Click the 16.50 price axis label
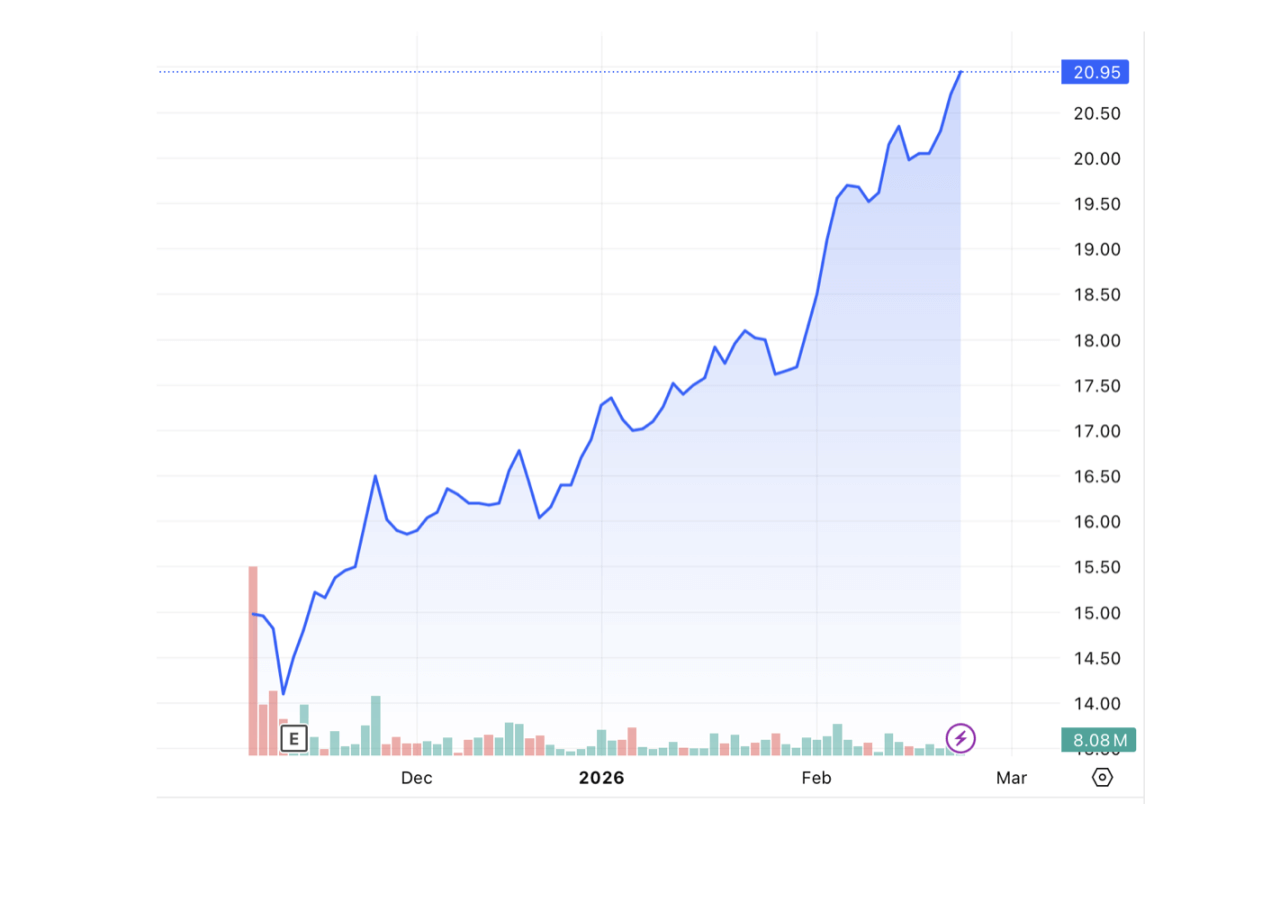This screenshot has width=1280, height=902. pos(1097,476)
